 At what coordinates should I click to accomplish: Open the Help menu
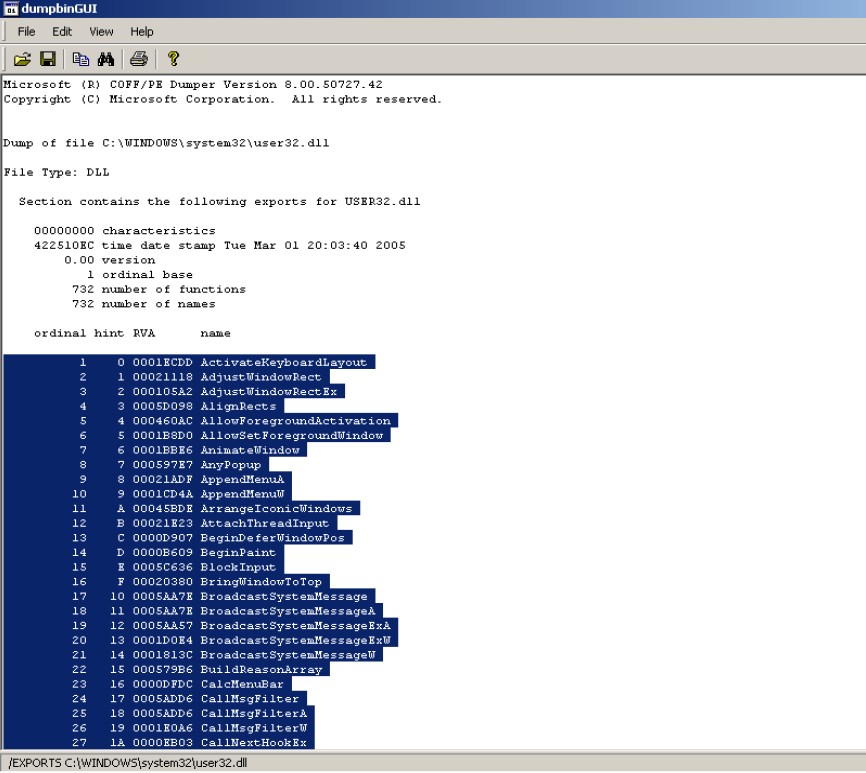pos(141,31)
